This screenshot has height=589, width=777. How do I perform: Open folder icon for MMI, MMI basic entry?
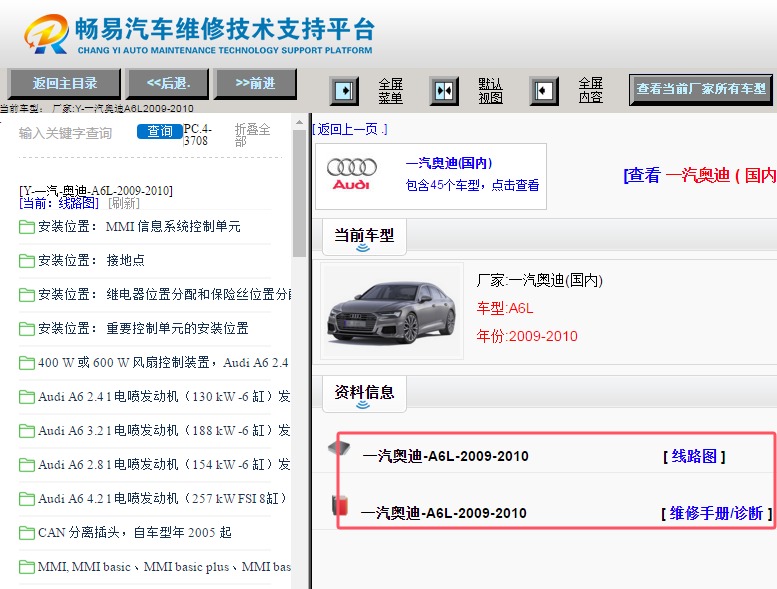[26, 567]
